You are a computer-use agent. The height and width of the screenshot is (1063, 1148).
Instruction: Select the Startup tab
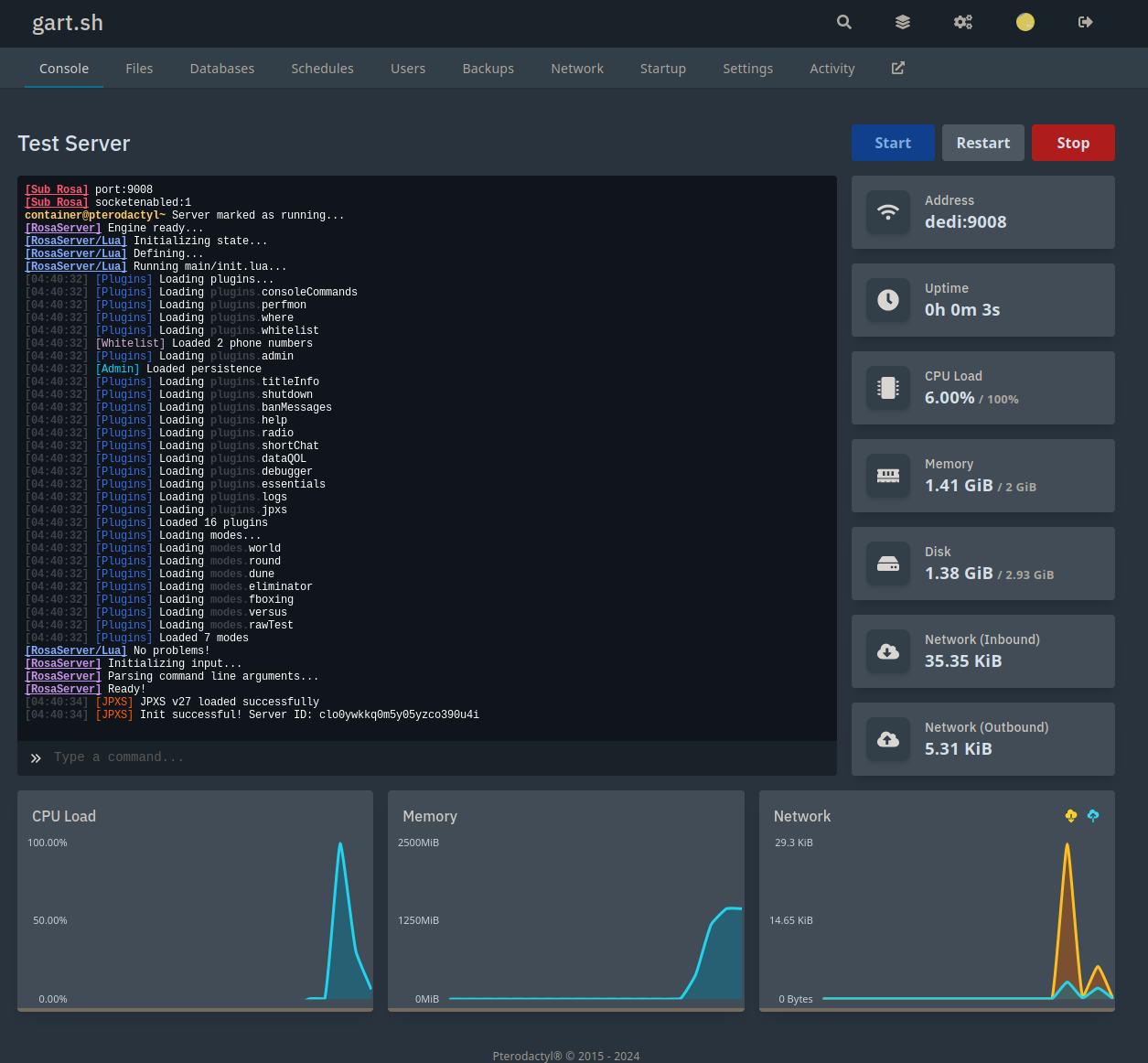tap(663, 69)
